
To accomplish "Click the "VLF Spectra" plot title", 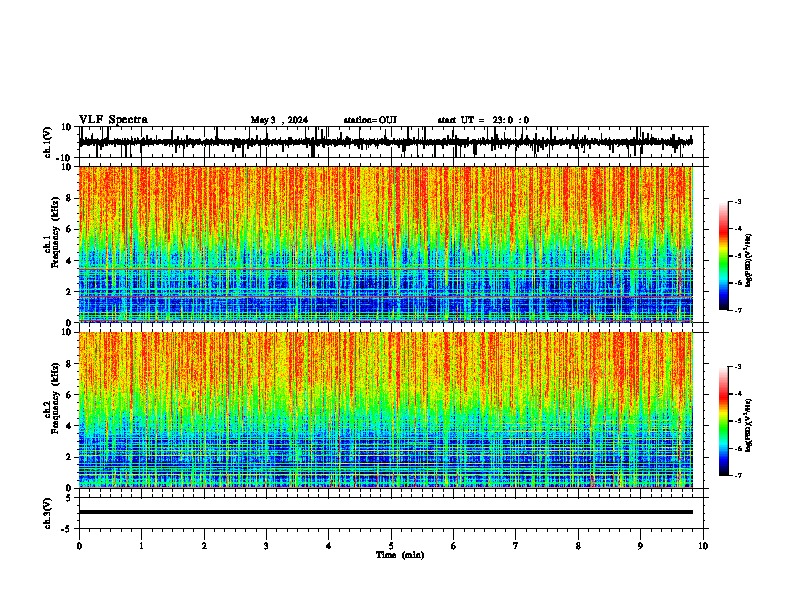I will tap(113, 120).
